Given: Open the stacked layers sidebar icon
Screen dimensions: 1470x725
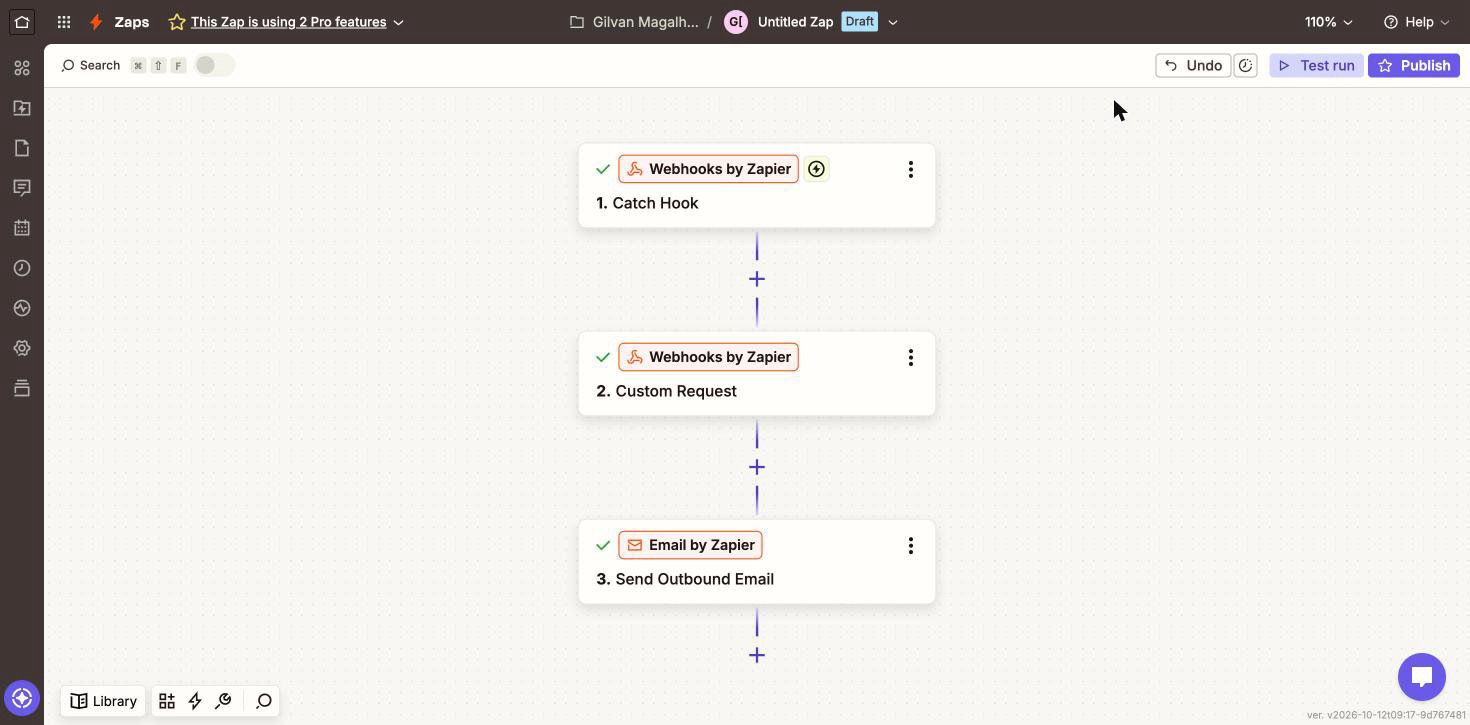Looking at the screenshot, I should pyautogui.click(x=22, y=388).
